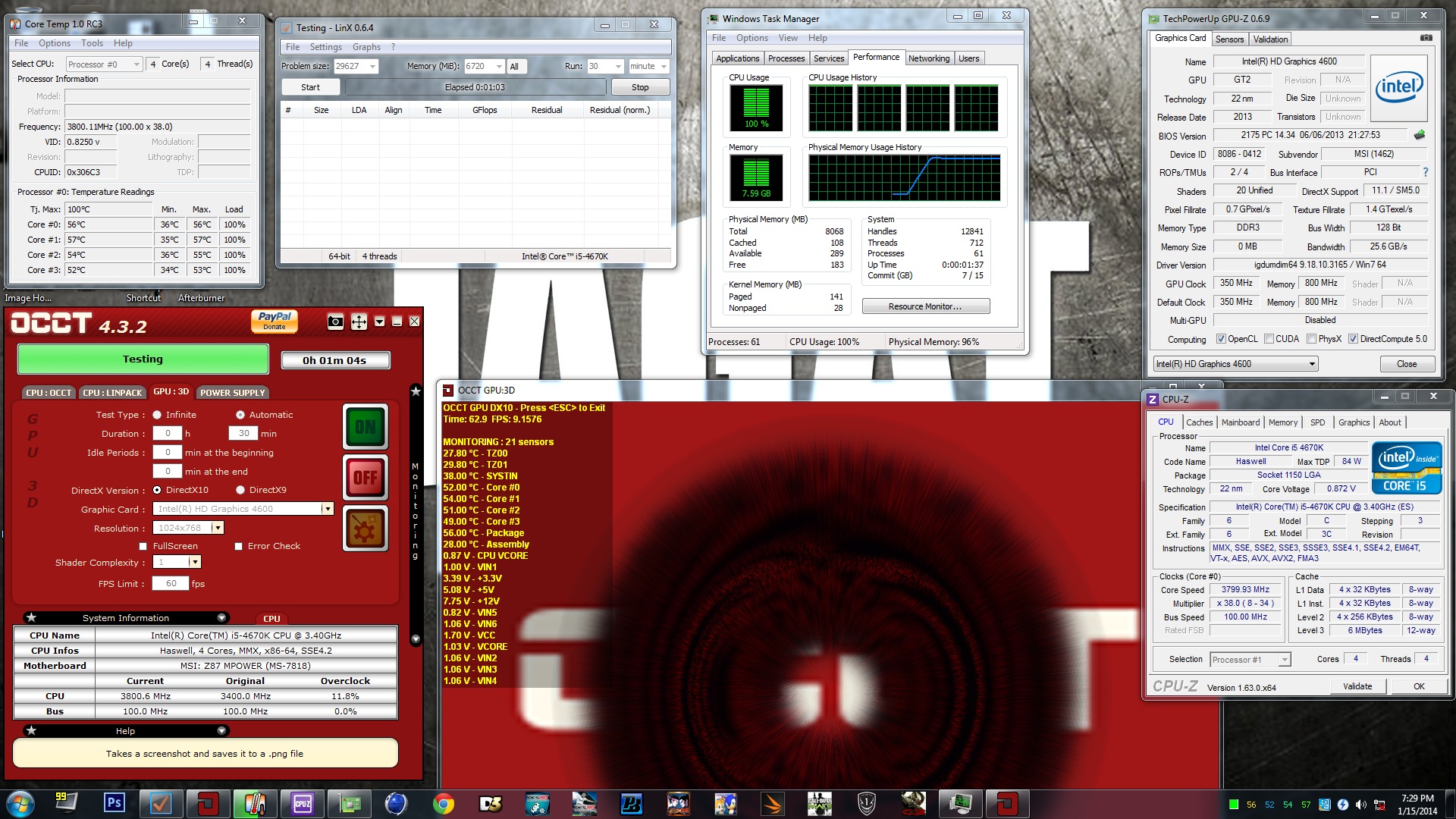Click LinX elapsed progress bar
This screenshot has width=1456, height=819.
click(x=475, y=87)
